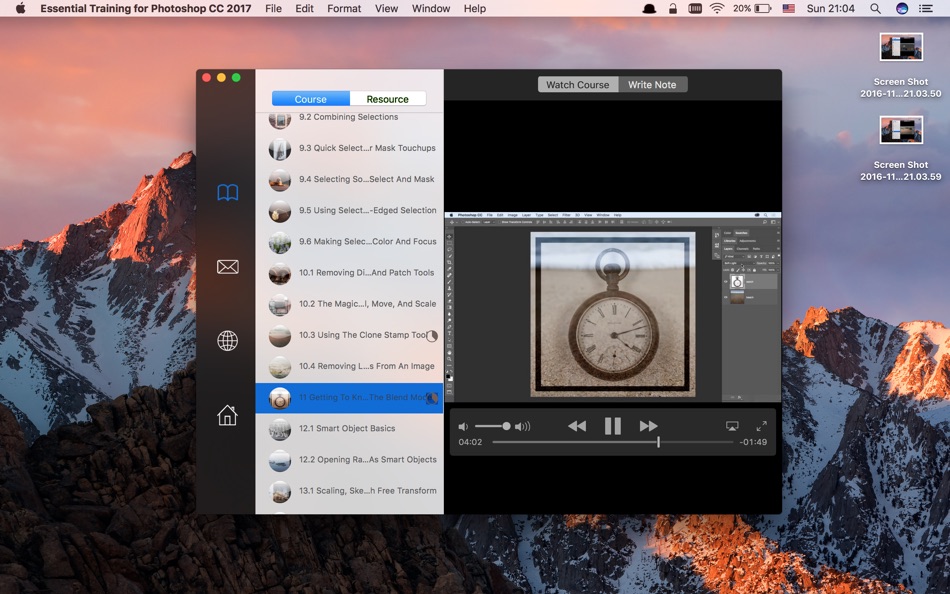Open the book courses icon in sidebar

click(x=228, y=193)
